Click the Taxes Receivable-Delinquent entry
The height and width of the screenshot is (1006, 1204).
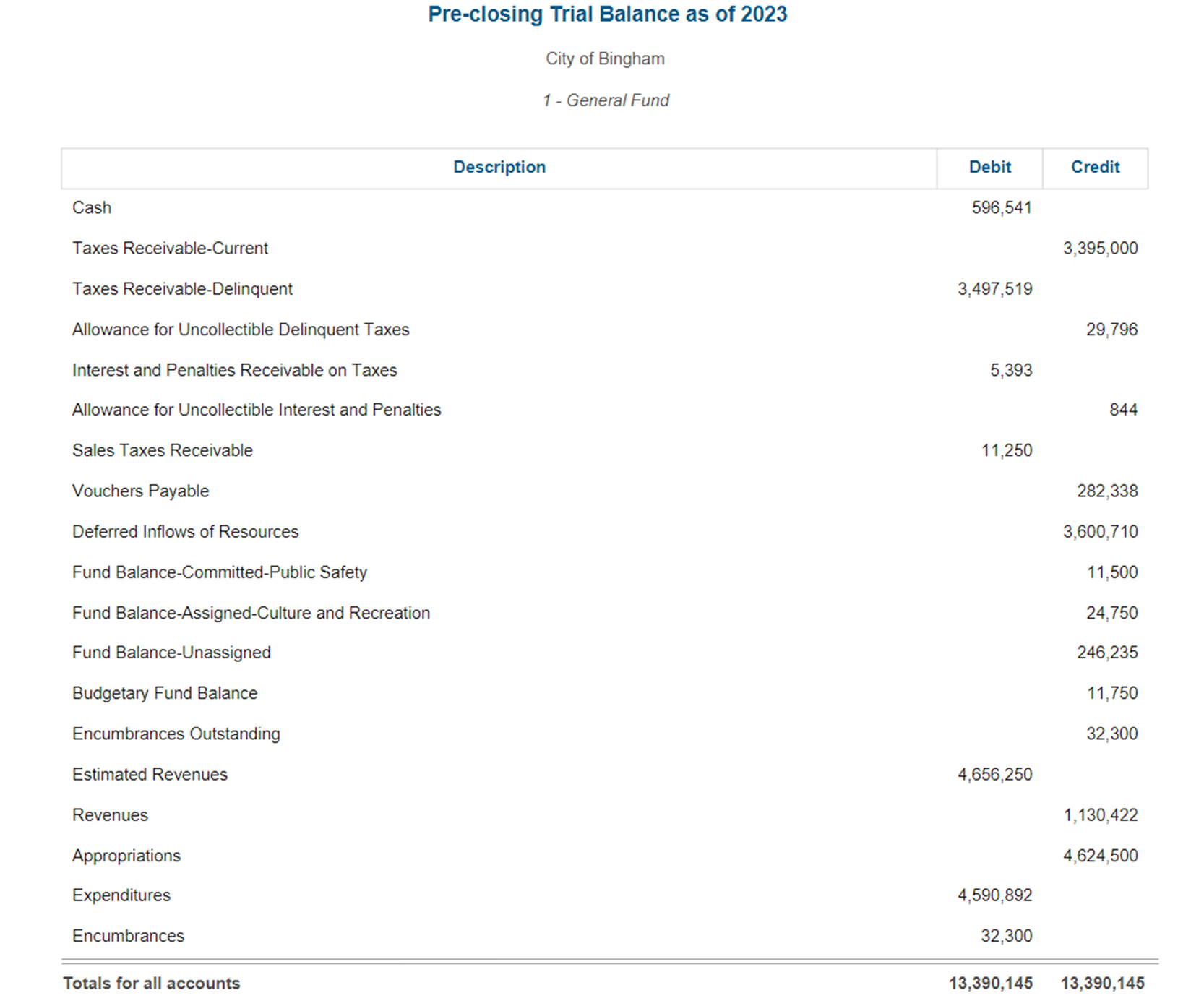coord(182,288)
